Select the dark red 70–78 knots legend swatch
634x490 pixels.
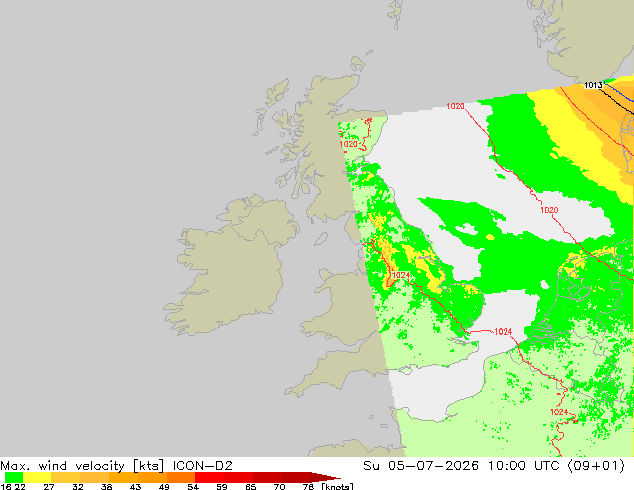tap(296, 477)
